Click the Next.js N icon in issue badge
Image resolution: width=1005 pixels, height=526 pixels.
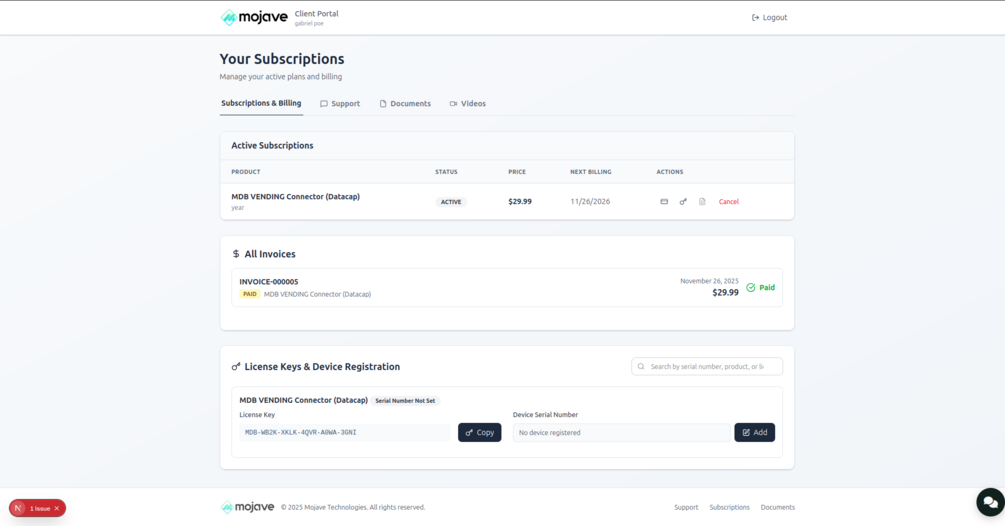click(x=18, y=508)
